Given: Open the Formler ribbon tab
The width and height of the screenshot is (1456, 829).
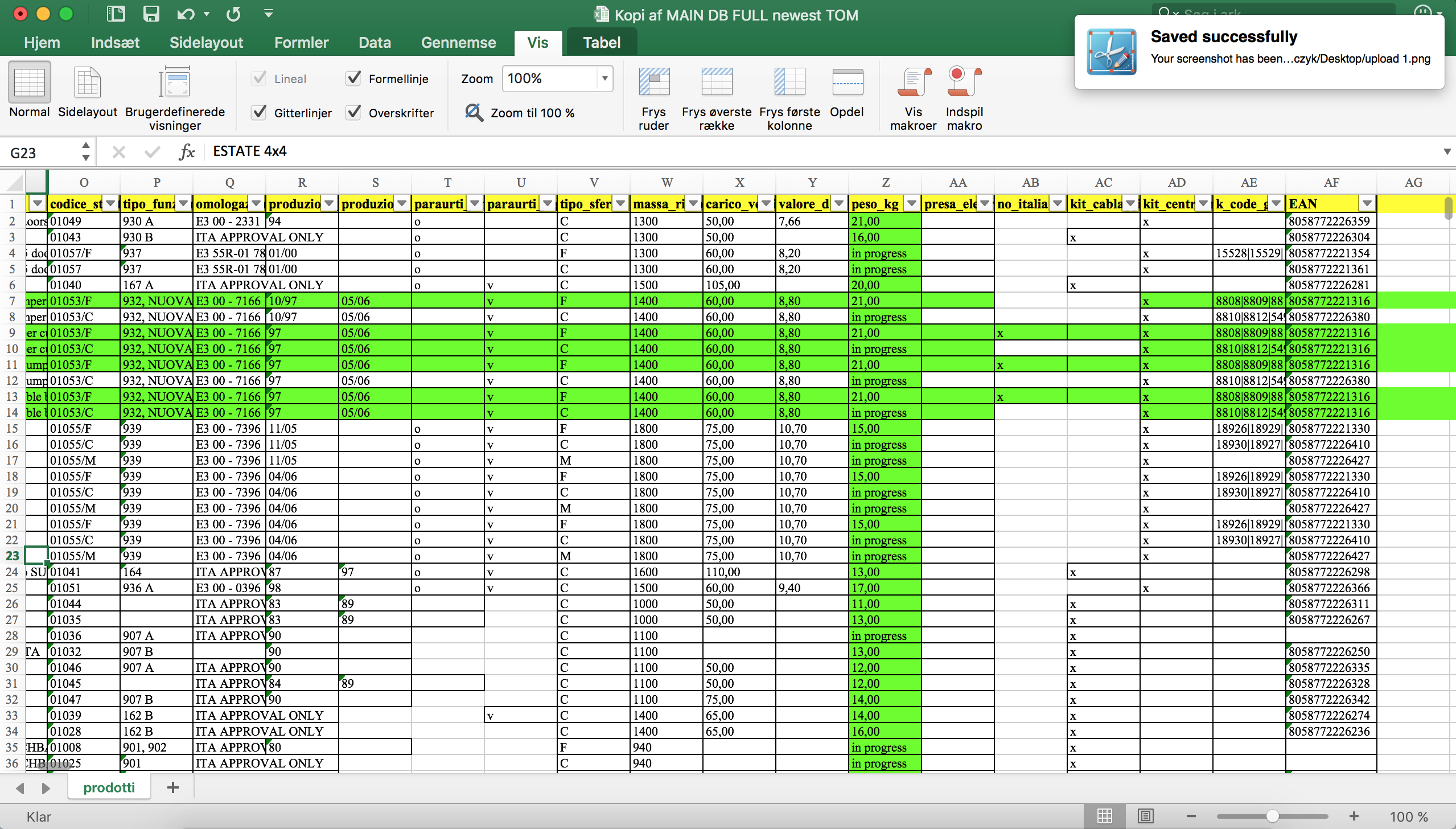Looking at the screenshot, I should 301,43.
